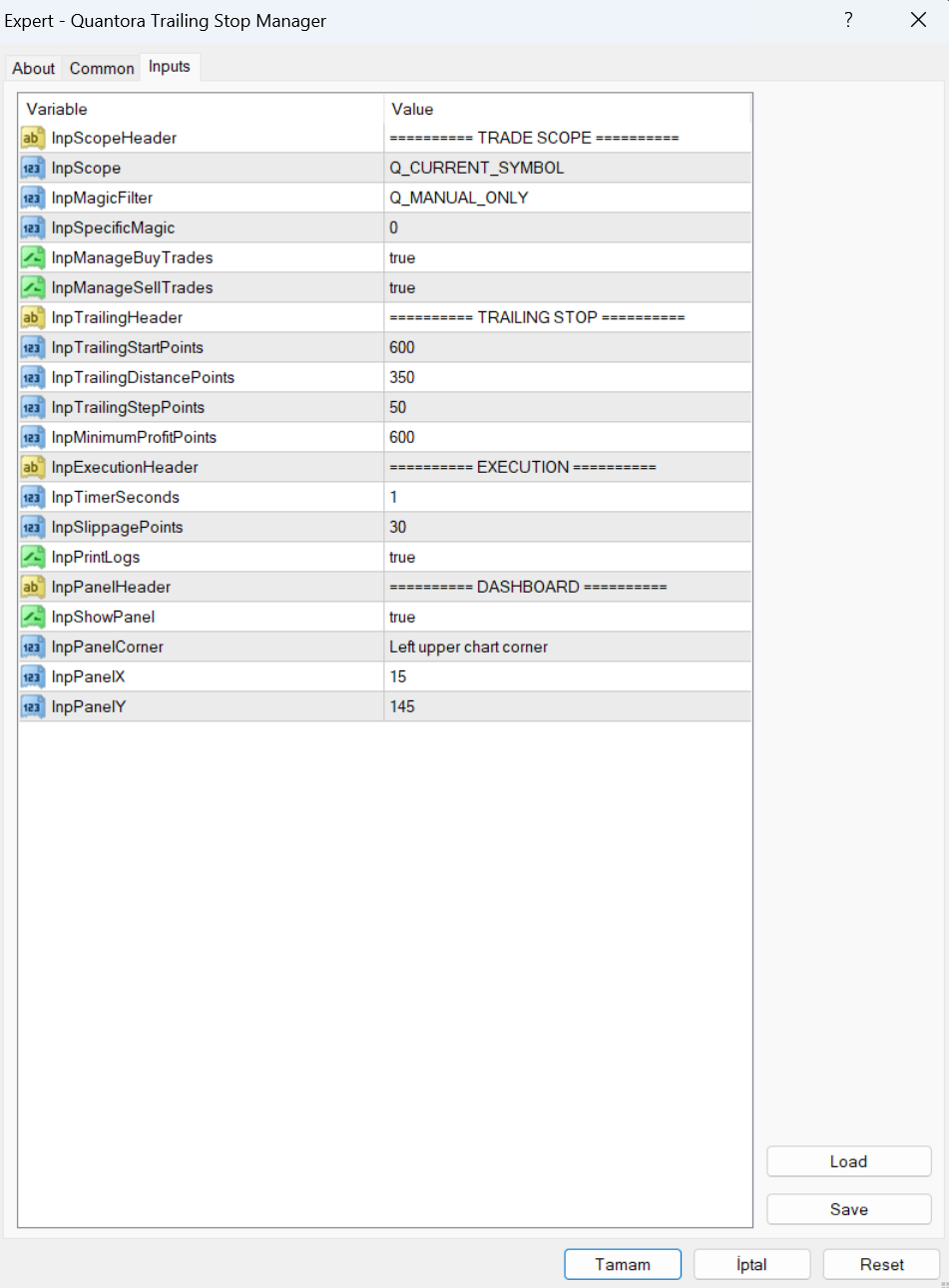
Task: Select the InpScope variable name
Action: 86,168
